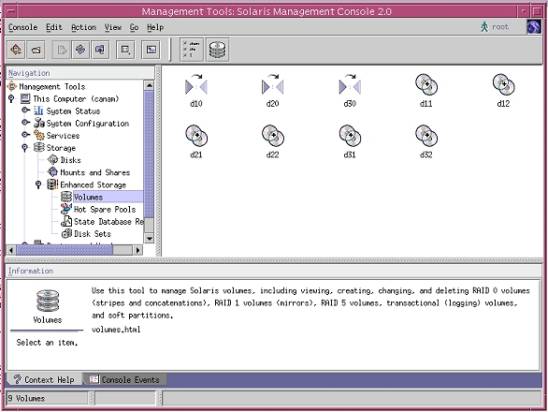
Task: Click the '9 Volumes' status bar text
Action: click(x=26, y=398)
